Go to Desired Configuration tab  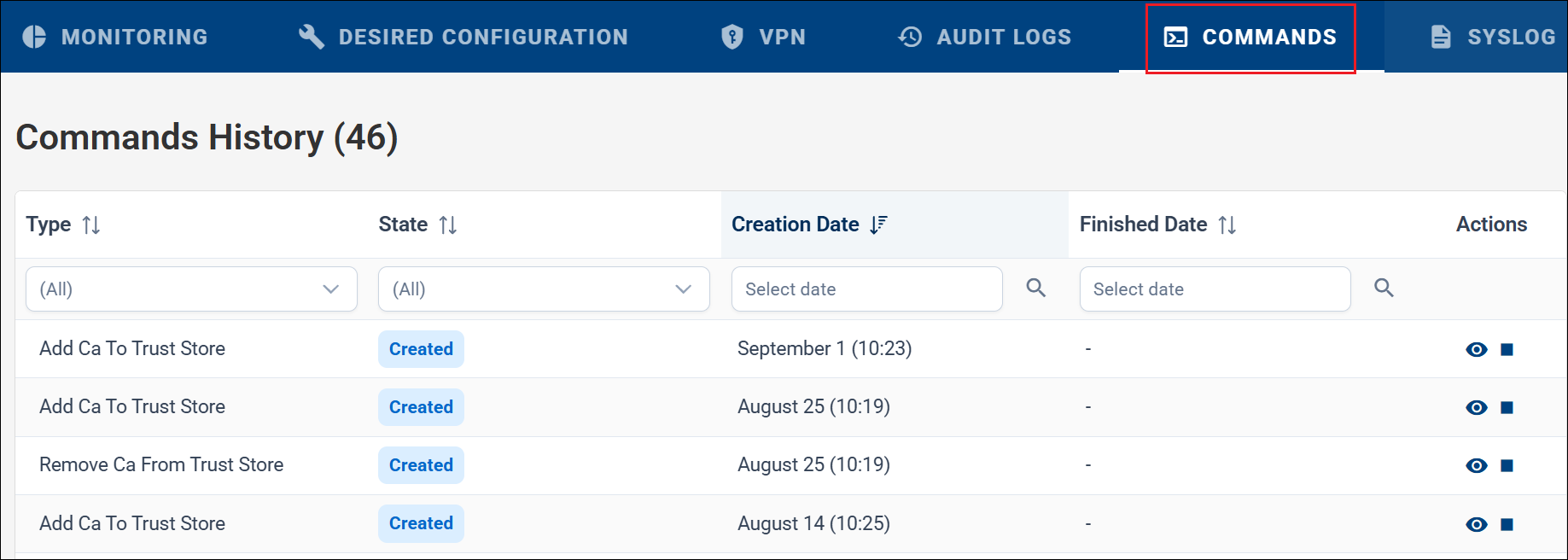463,37
